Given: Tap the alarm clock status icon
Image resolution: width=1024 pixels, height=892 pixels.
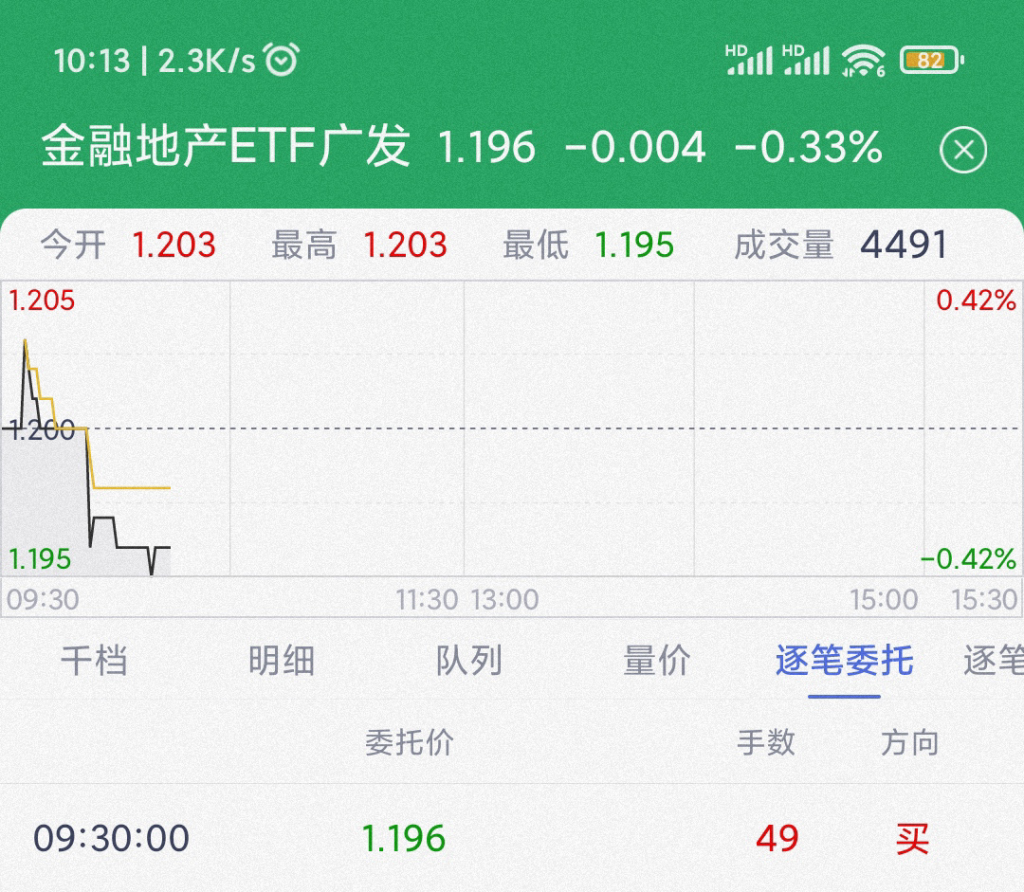Looking at the screenshot, I should coord(281,59).
